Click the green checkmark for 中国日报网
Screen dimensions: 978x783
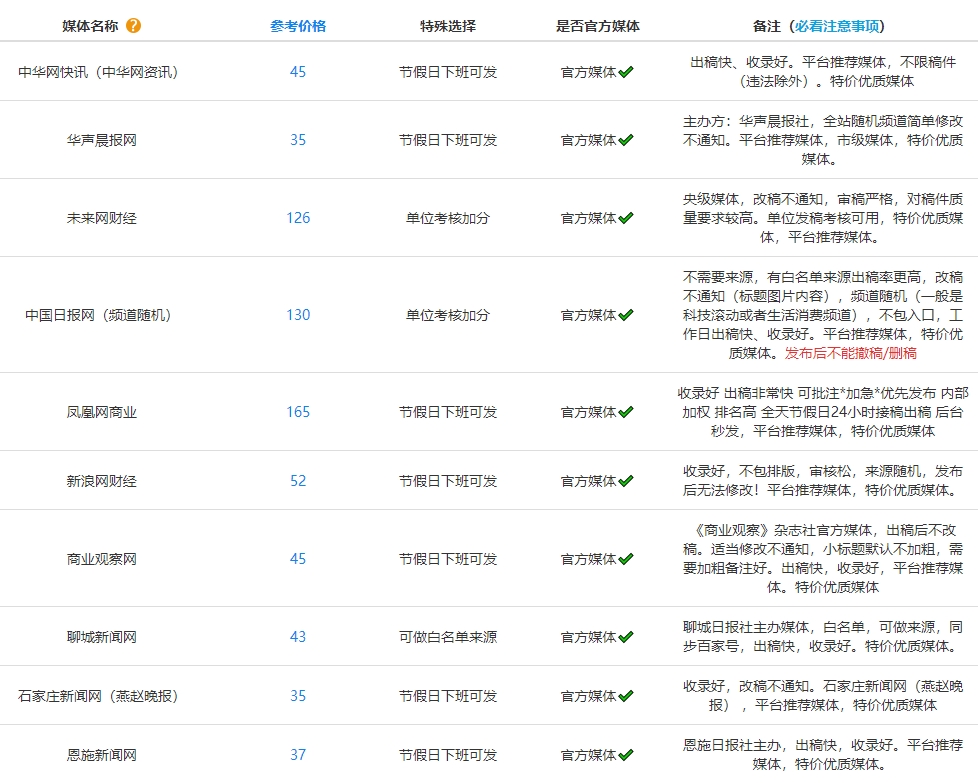point(626,314)
